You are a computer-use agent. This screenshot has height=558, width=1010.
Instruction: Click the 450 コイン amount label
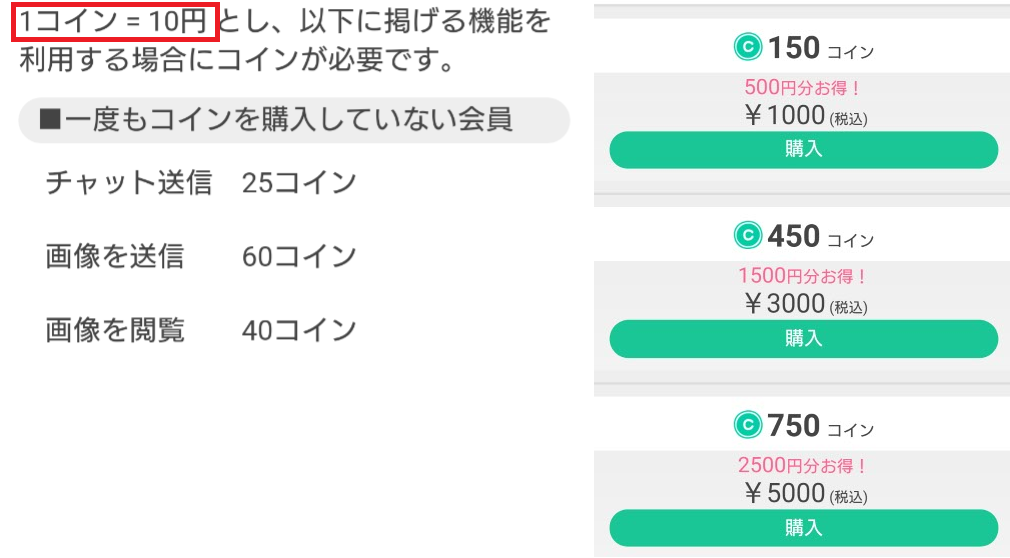(820, 237)
